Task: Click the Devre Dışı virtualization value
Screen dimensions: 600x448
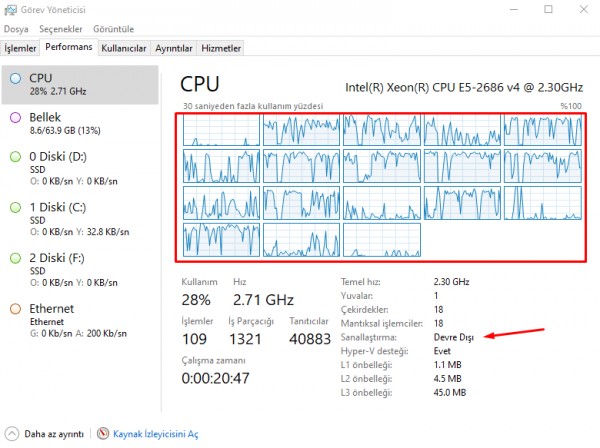Action: [x=453, y=337]
